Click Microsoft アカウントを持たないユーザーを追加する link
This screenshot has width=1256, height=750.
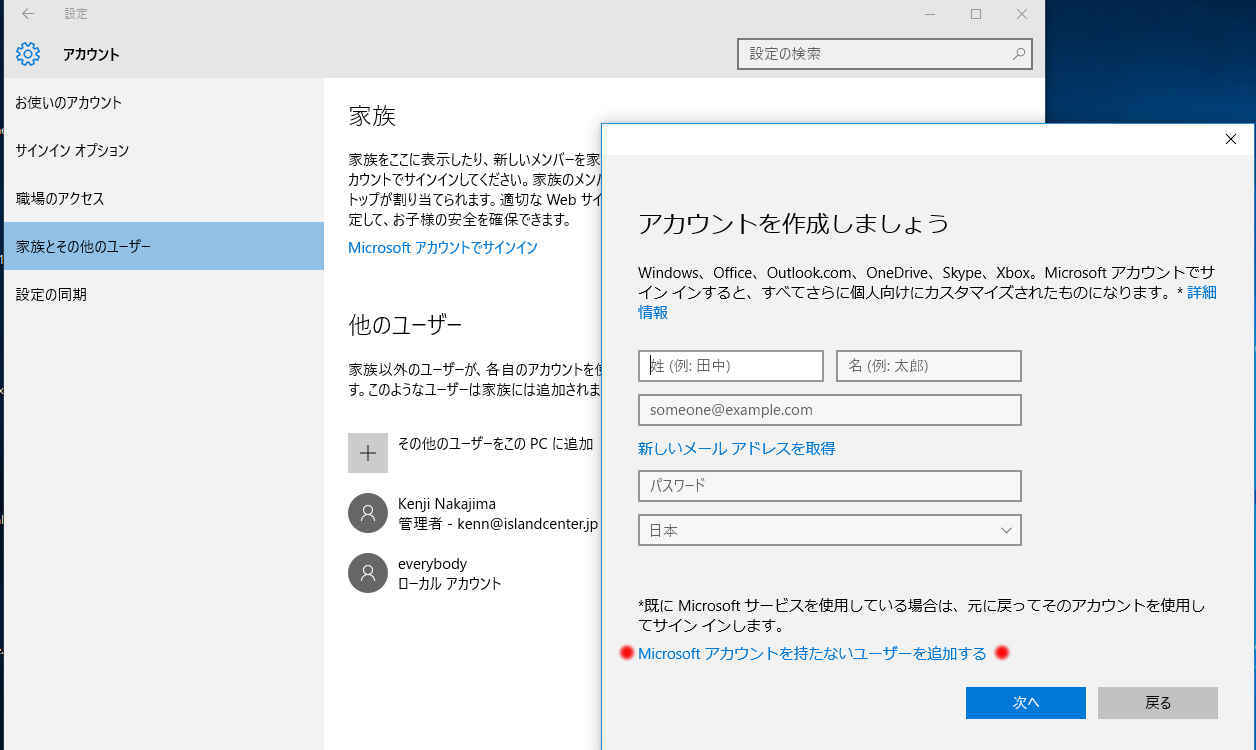(x=812, y=653)
